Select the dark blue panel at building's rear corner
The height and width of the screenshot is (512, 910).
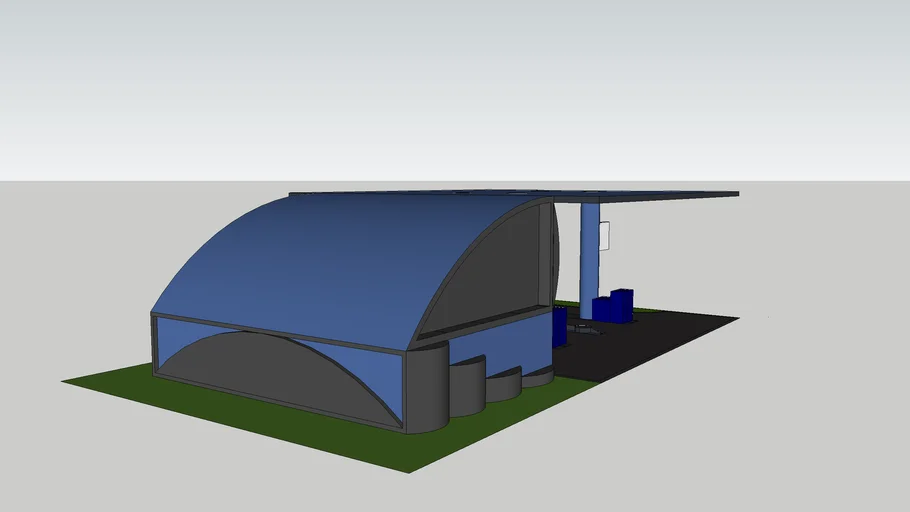pyautogui.click(x=559, y=325)
